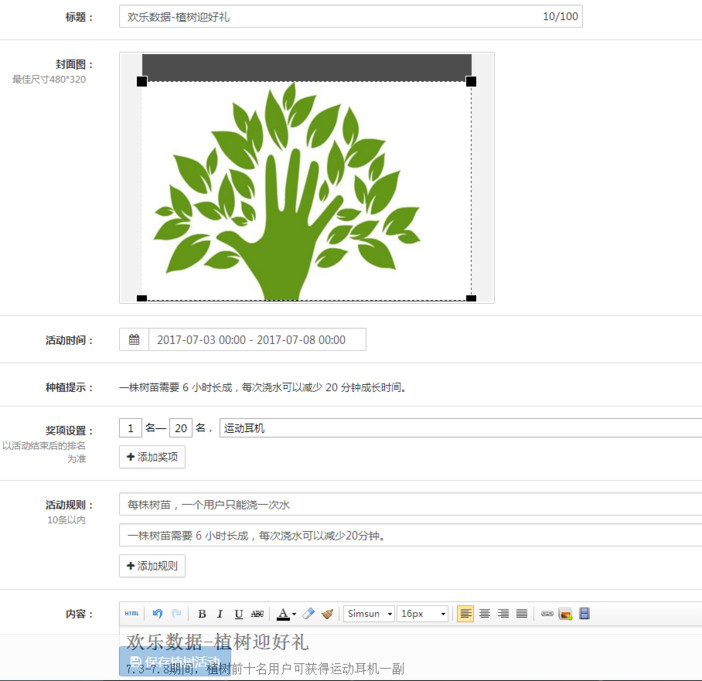702x681 pixels.
Task: Toggle underline formatting
Action: point(238,614)
